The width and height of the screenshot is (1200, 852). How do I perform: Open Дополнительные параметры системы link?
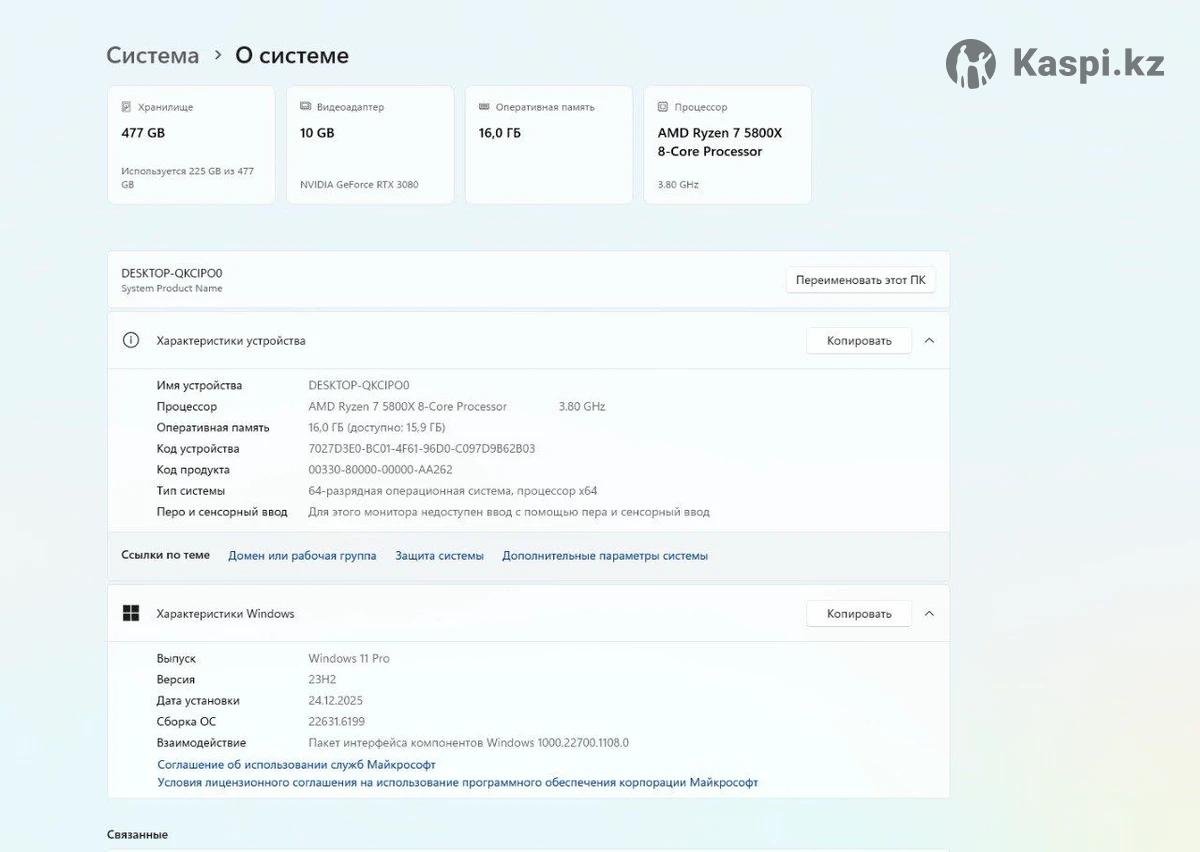[605, 556]
